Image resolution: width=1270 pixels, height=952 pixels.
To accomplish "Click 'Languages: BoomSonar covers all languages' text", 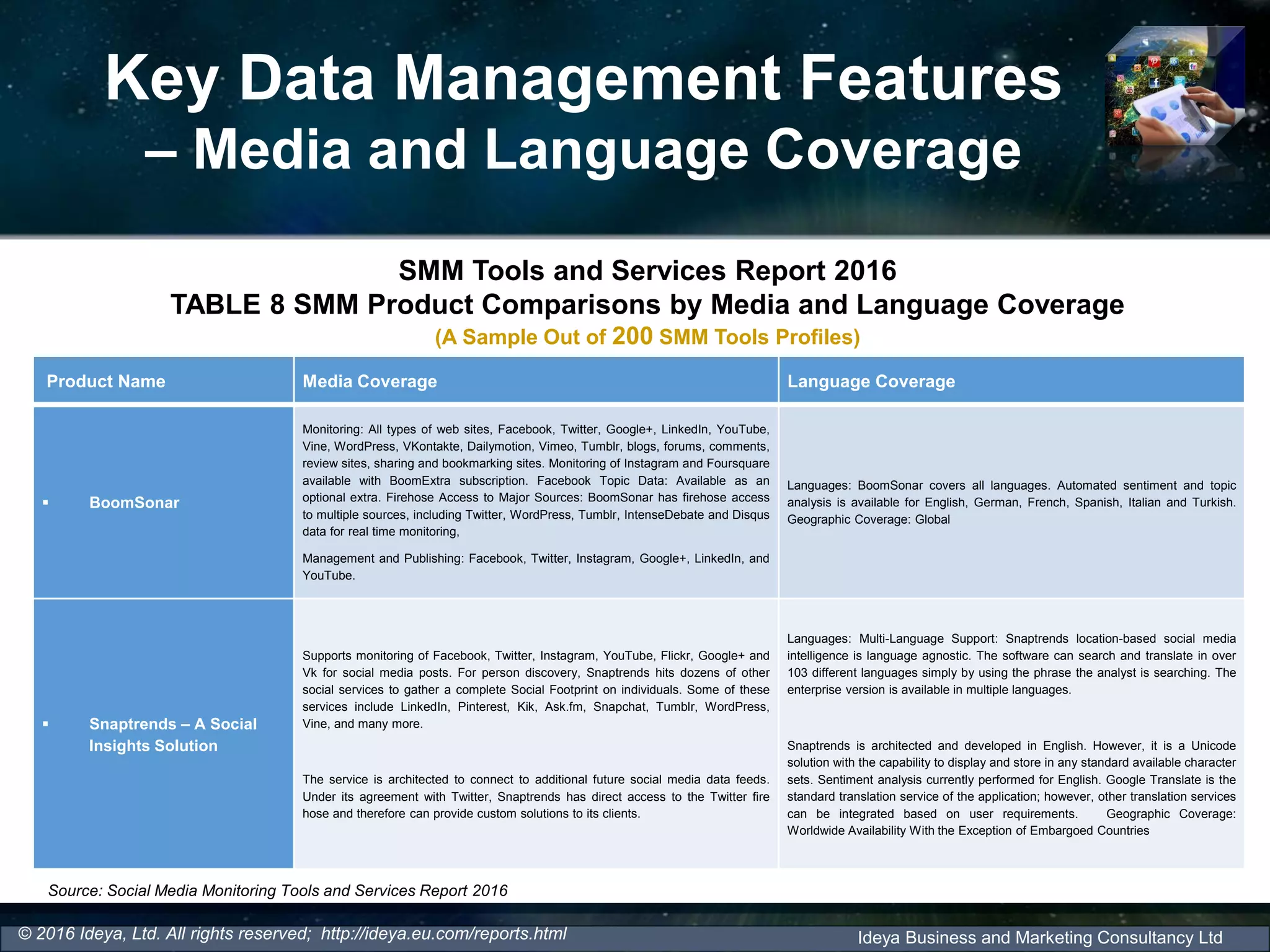I will tap(1011, 502).
